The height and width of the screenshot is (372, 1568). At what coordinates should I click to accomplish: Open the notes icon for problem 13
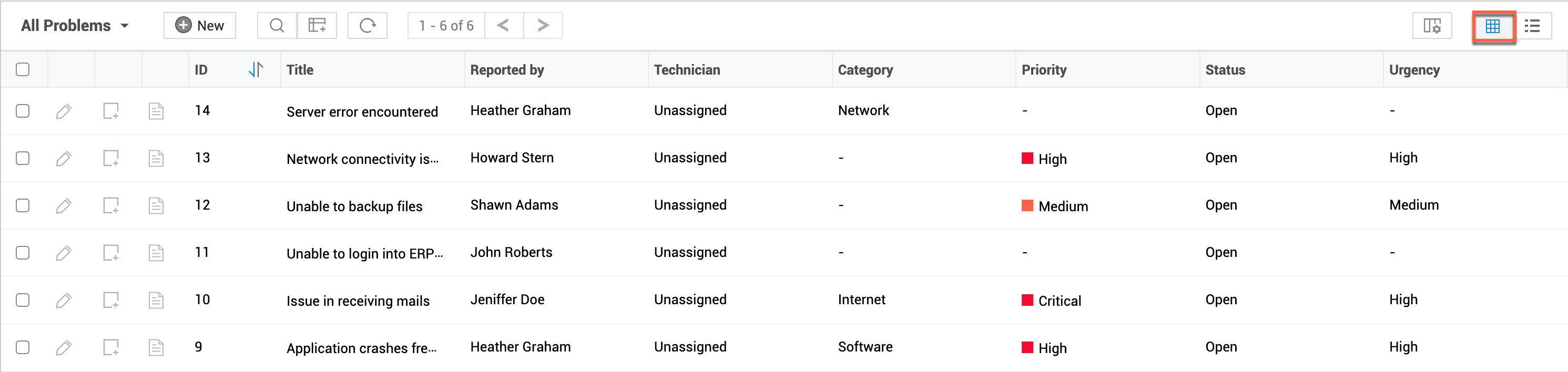pos(111,159)
